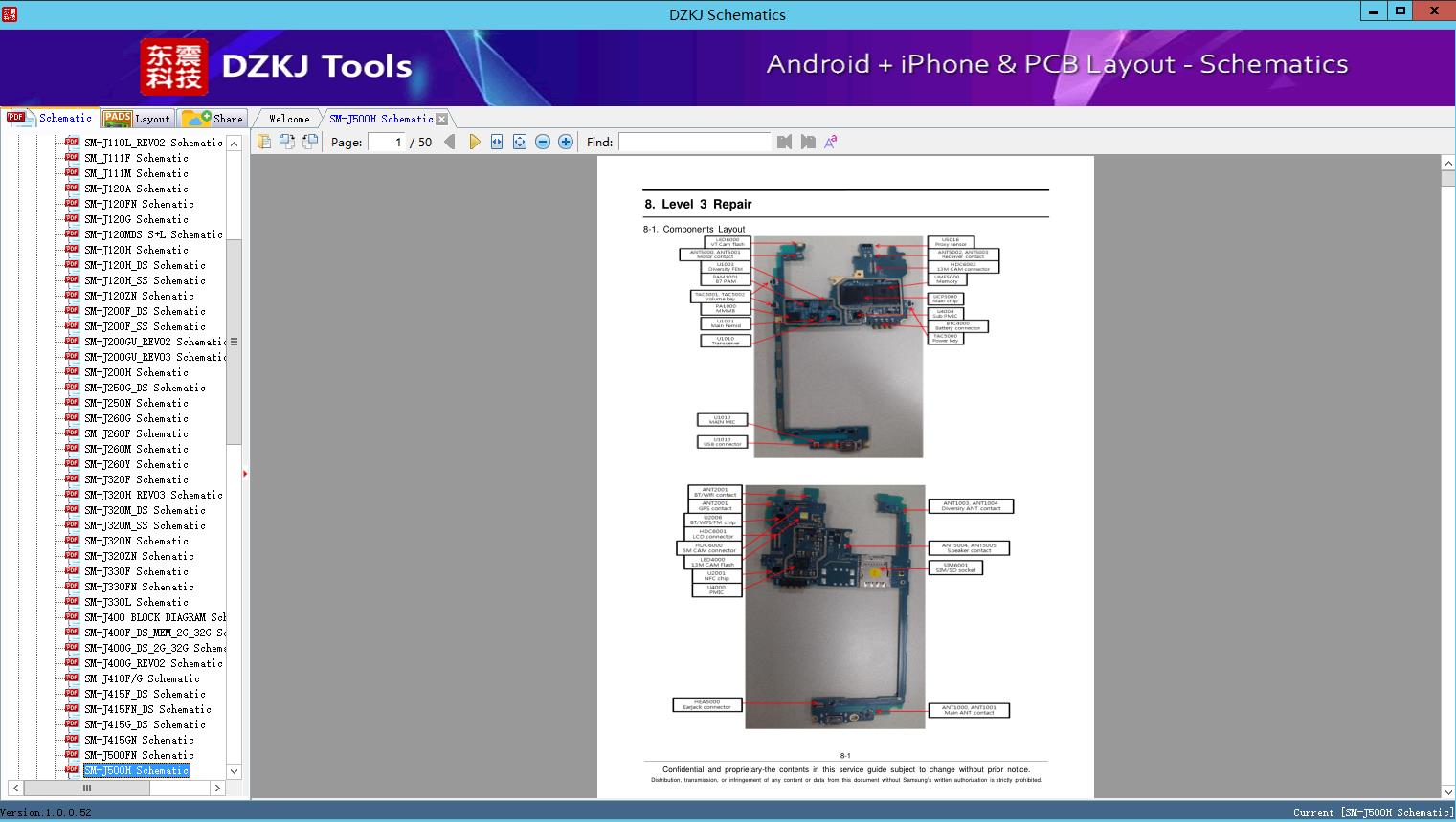Fit whole page icon
Viewport: 1456px width, 822px height.
(x=520, y=142)
